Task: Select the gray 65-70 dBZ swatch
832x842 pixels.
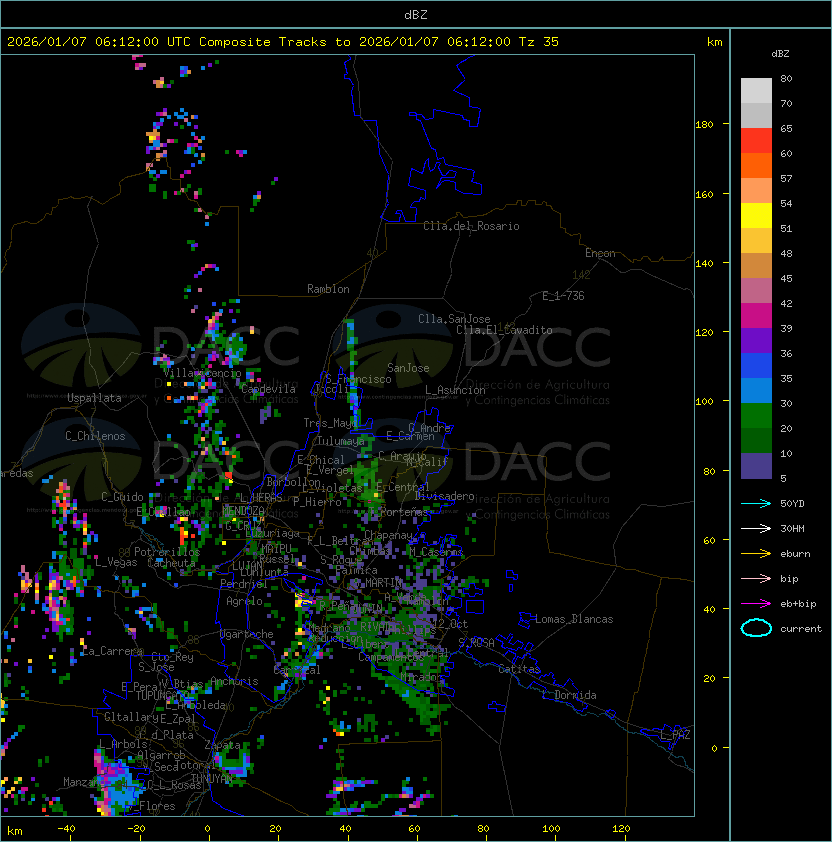Action: tap(756, 115)
